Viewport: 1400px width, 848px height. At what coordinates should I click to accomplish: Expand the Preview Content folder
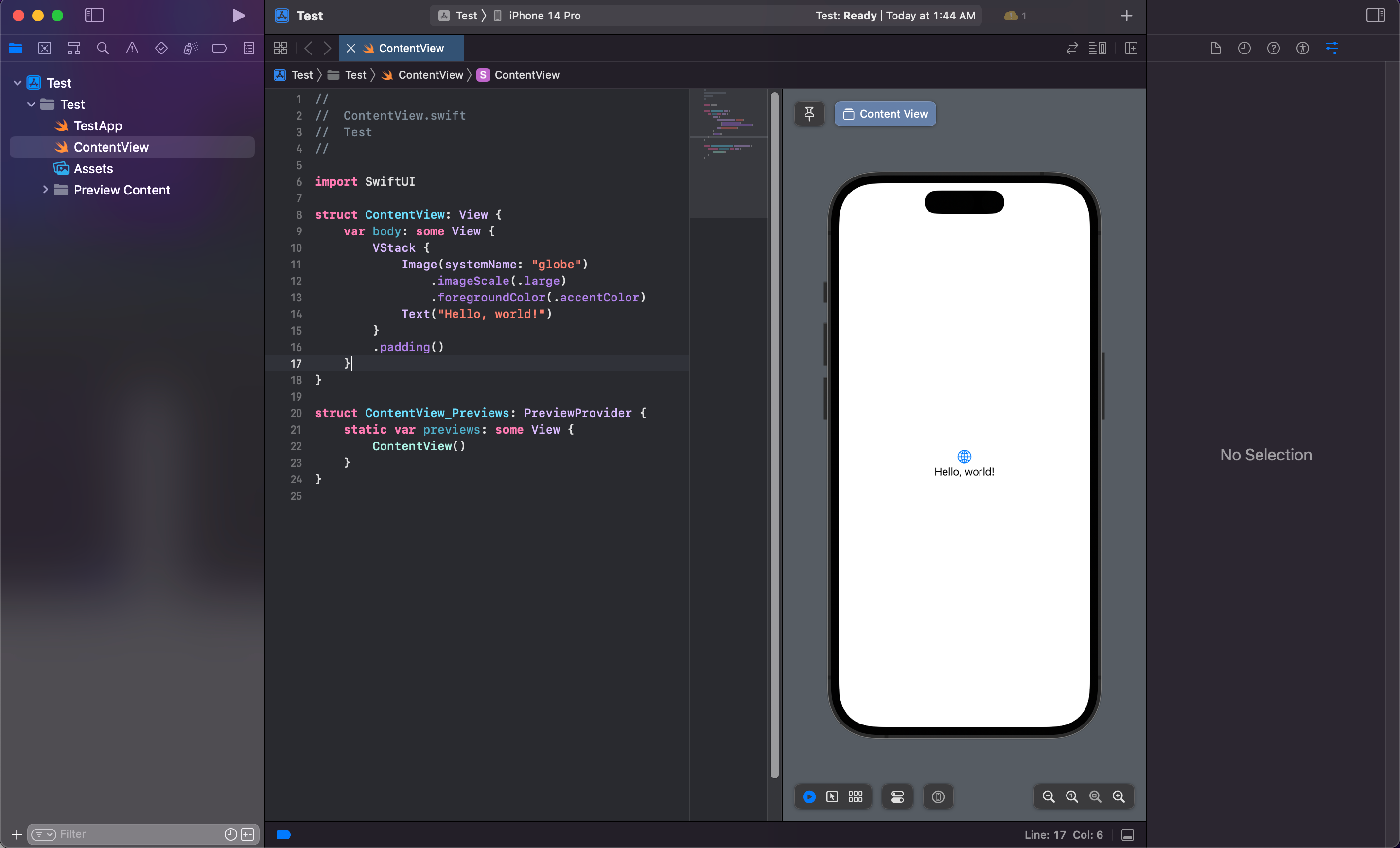click(x=46, y=190)
